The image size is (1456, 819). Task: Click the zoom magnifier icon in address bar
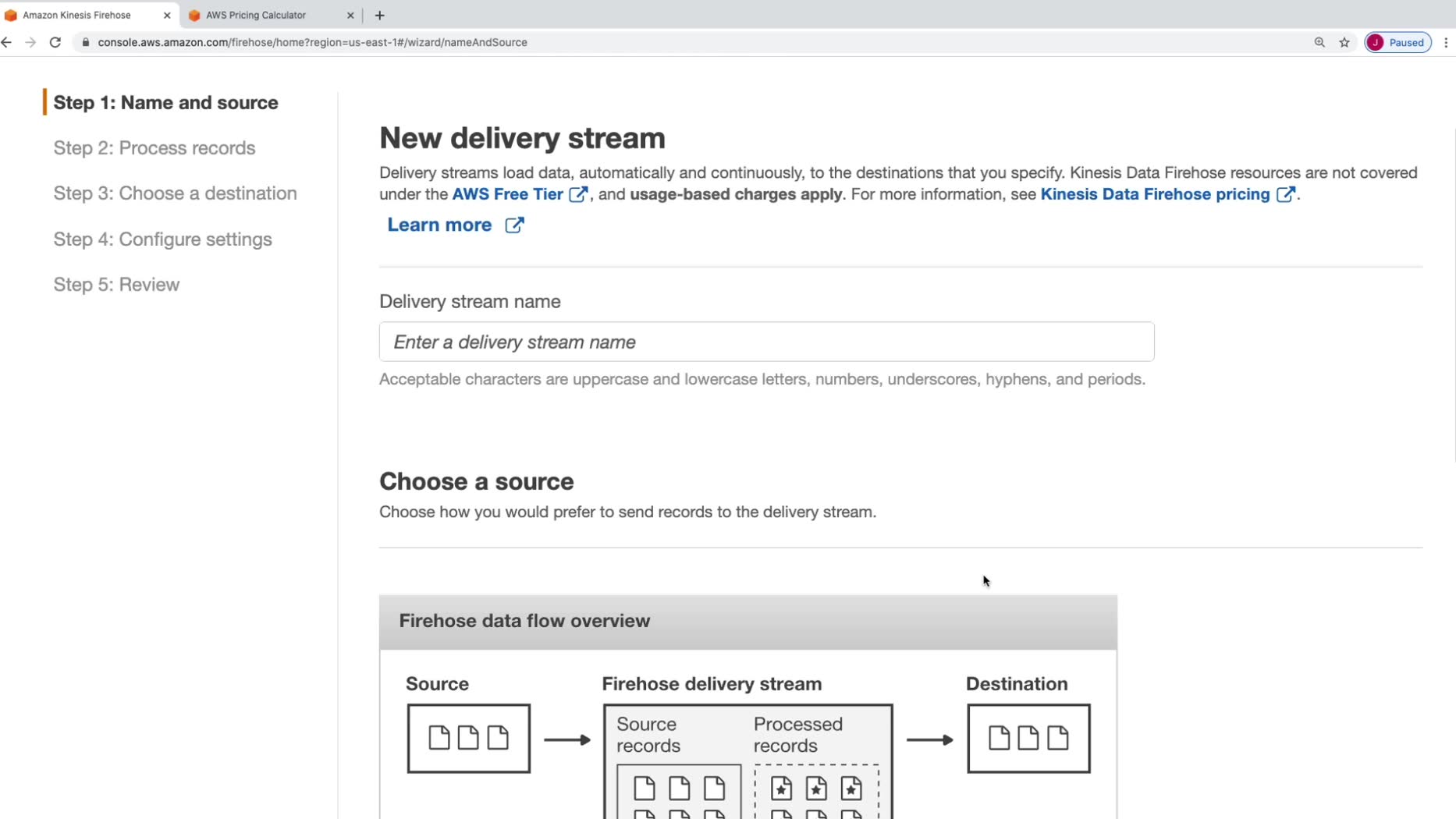[x=1319, y=42]
